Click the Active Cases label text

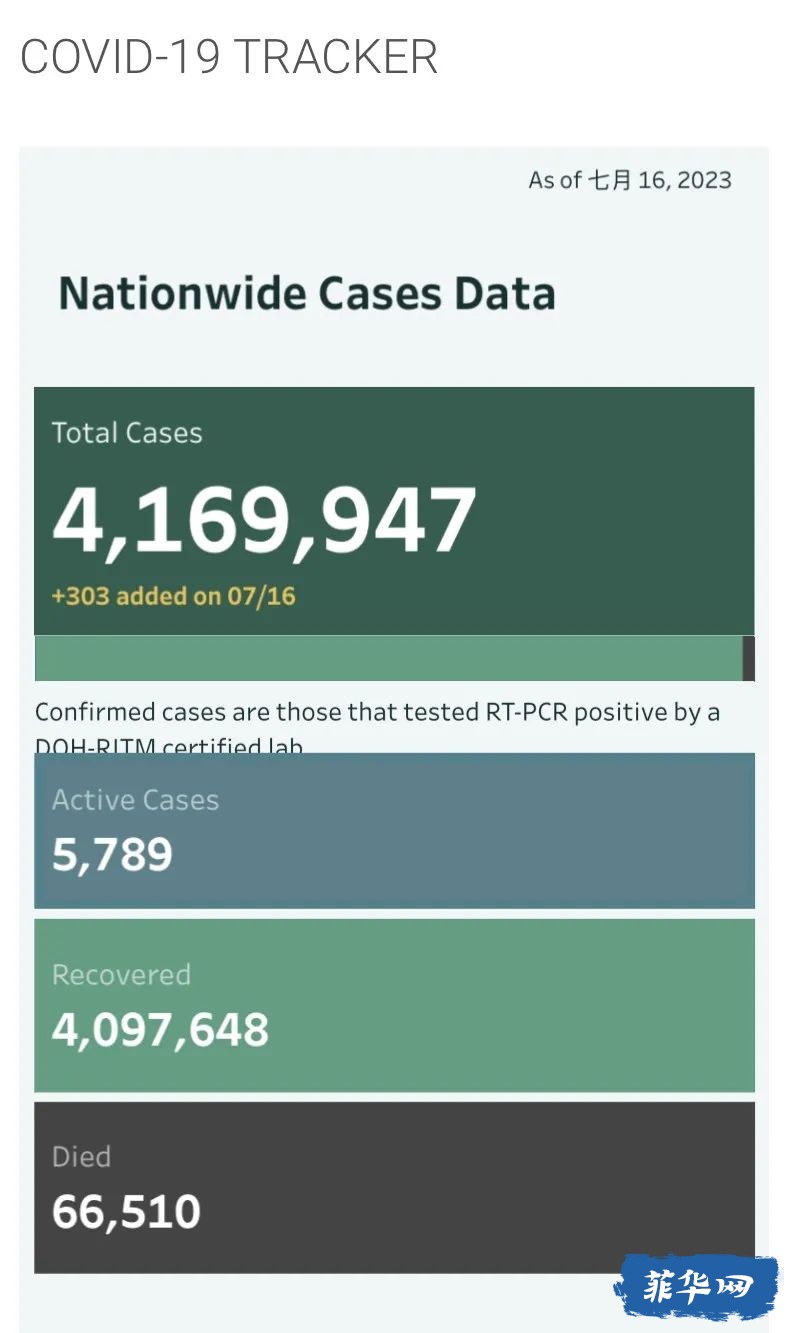tap(135, 800)
